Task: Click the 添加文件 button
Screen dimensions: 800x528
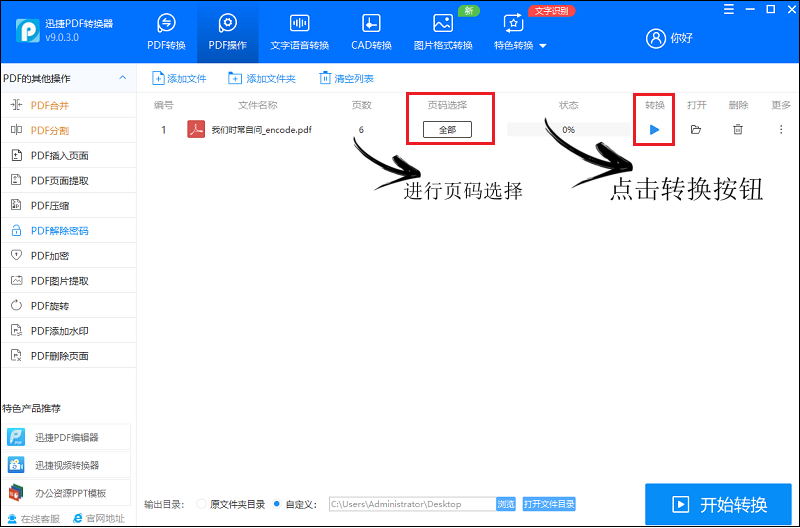Action: tap(179, 78)
